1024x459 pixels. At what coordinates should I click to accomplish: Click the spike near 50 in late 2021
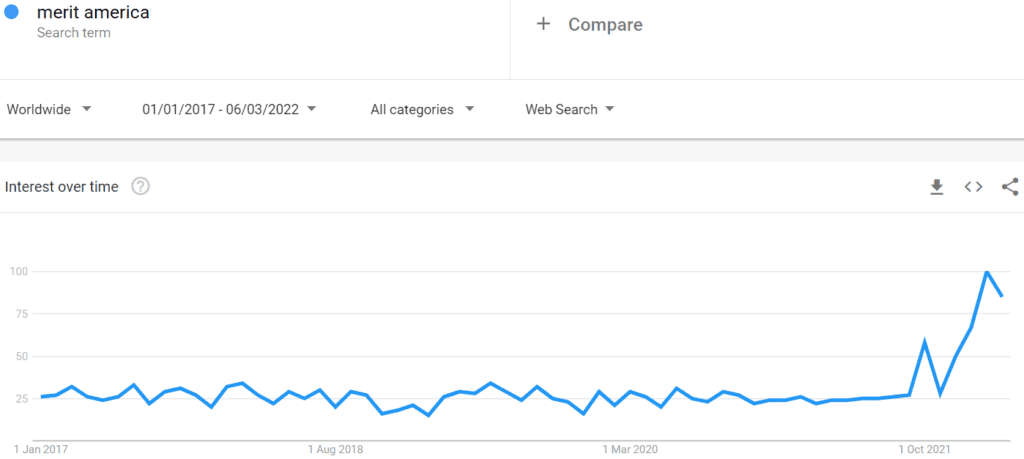925,341
